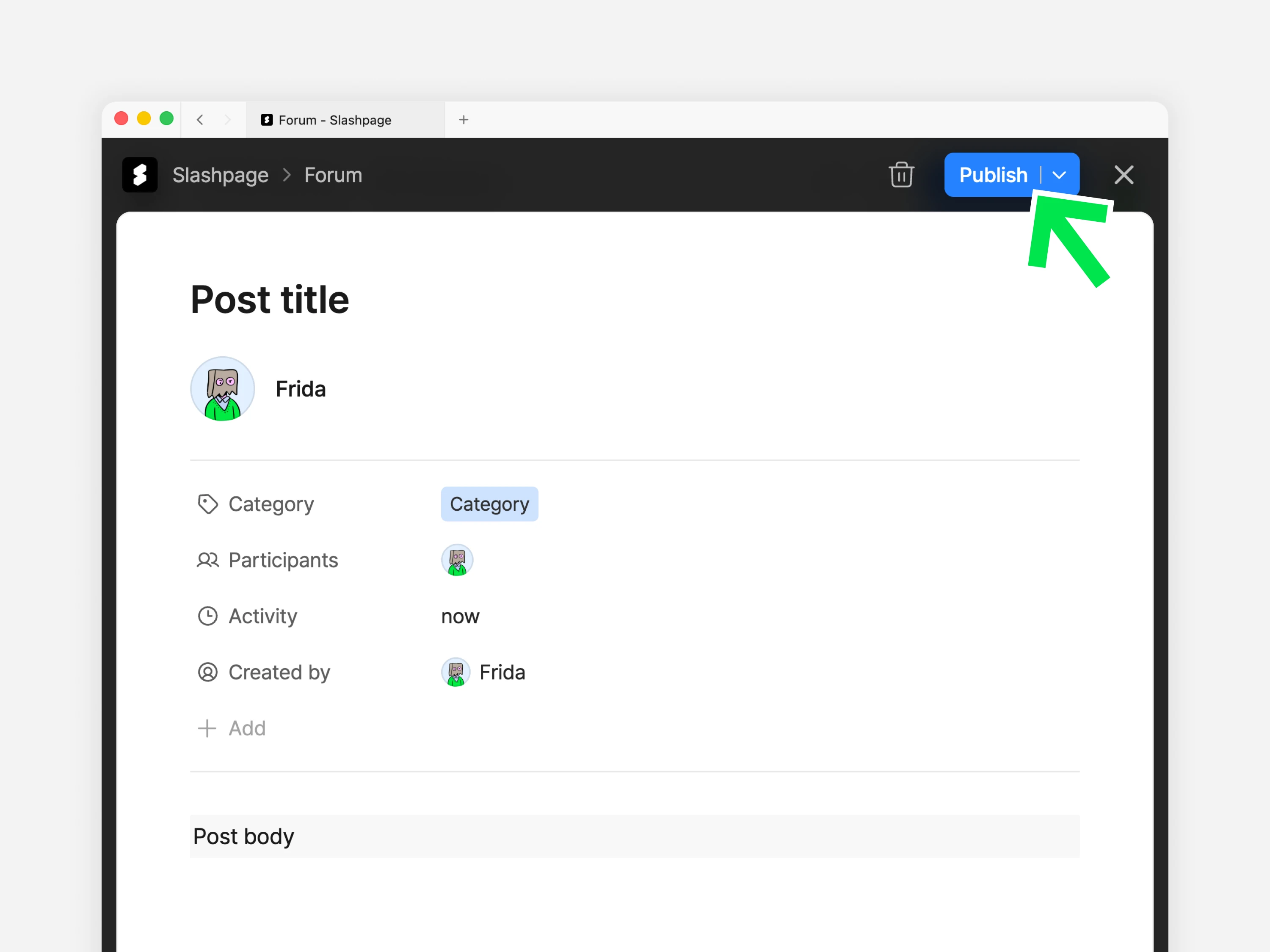
Task: Open the blue Category chip selector
Action: (489, 504)
